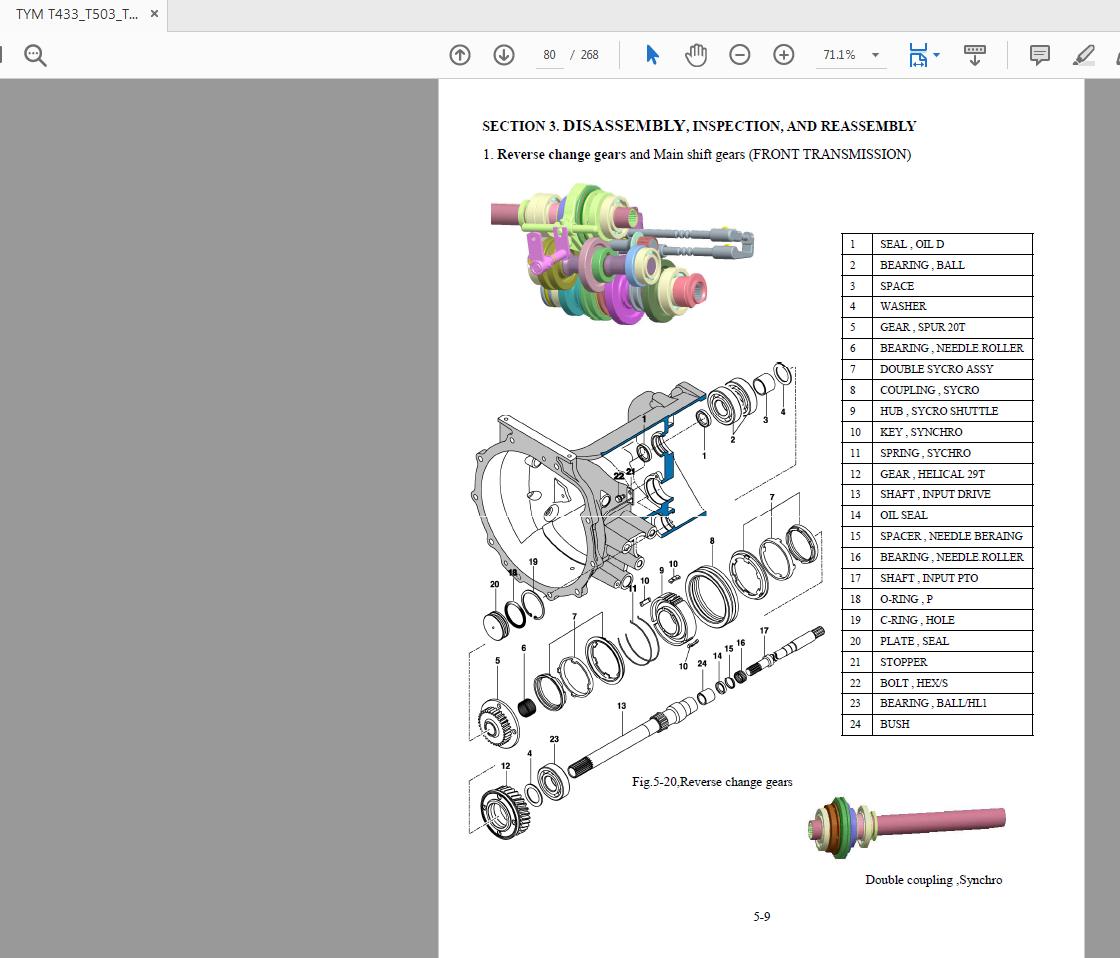Click the SECTION 3 DISASSEMBLY heading

tap(699, 126)
